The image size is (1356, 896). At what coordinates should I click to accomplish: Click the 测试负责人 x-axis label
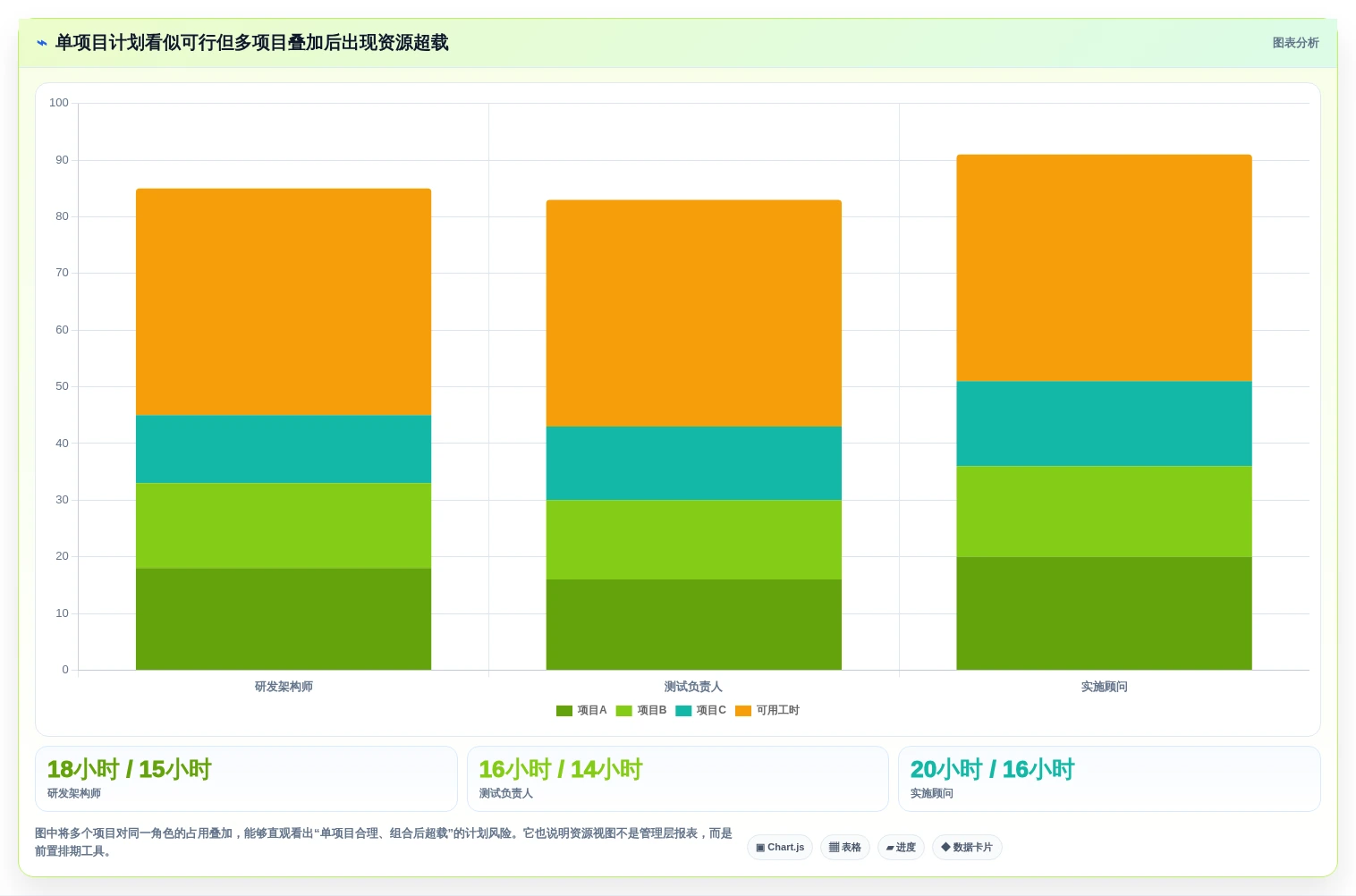coord(693,687)
